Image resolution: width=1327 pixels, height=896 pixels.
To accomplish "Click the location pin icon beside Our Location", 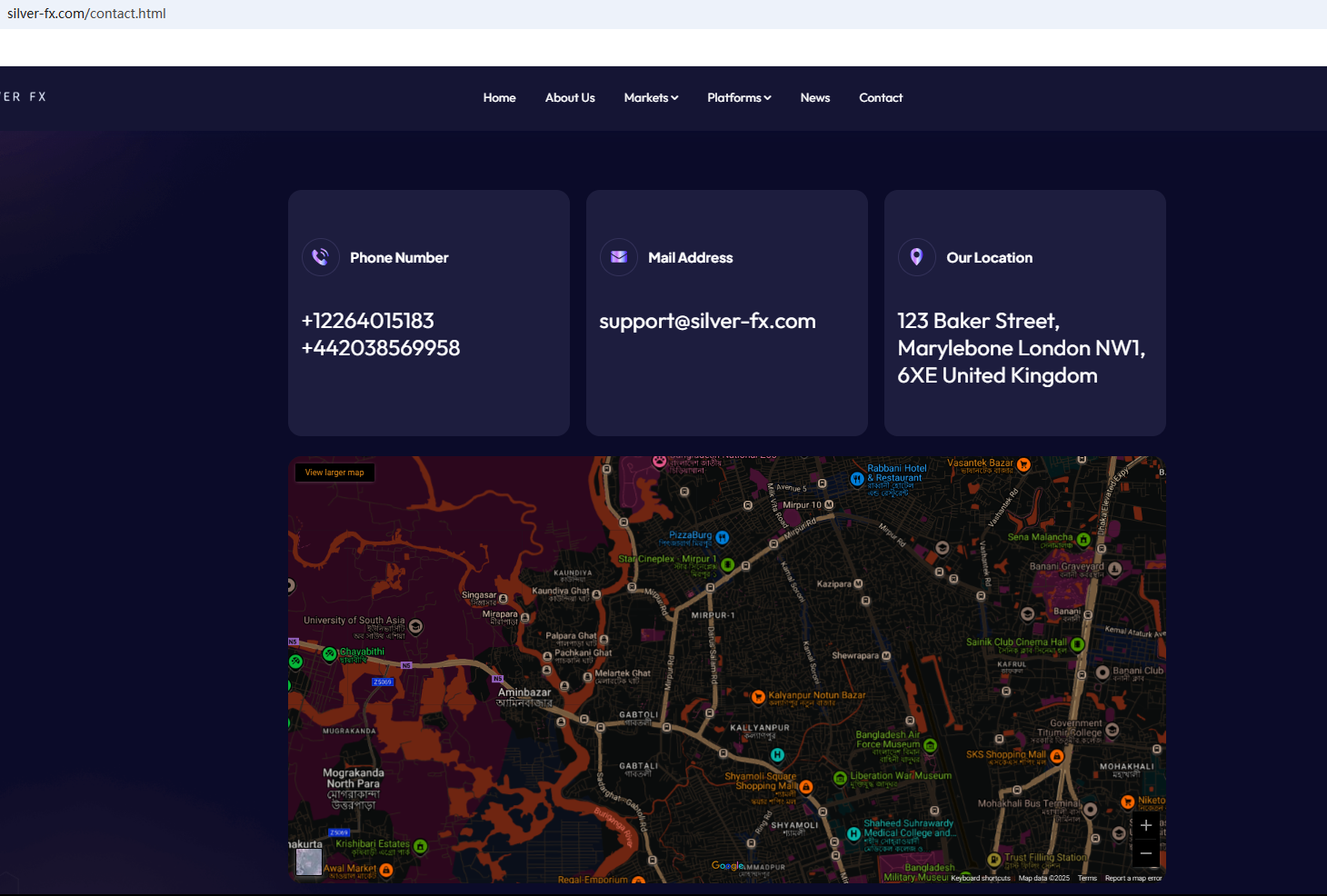I will coord(916,257).
